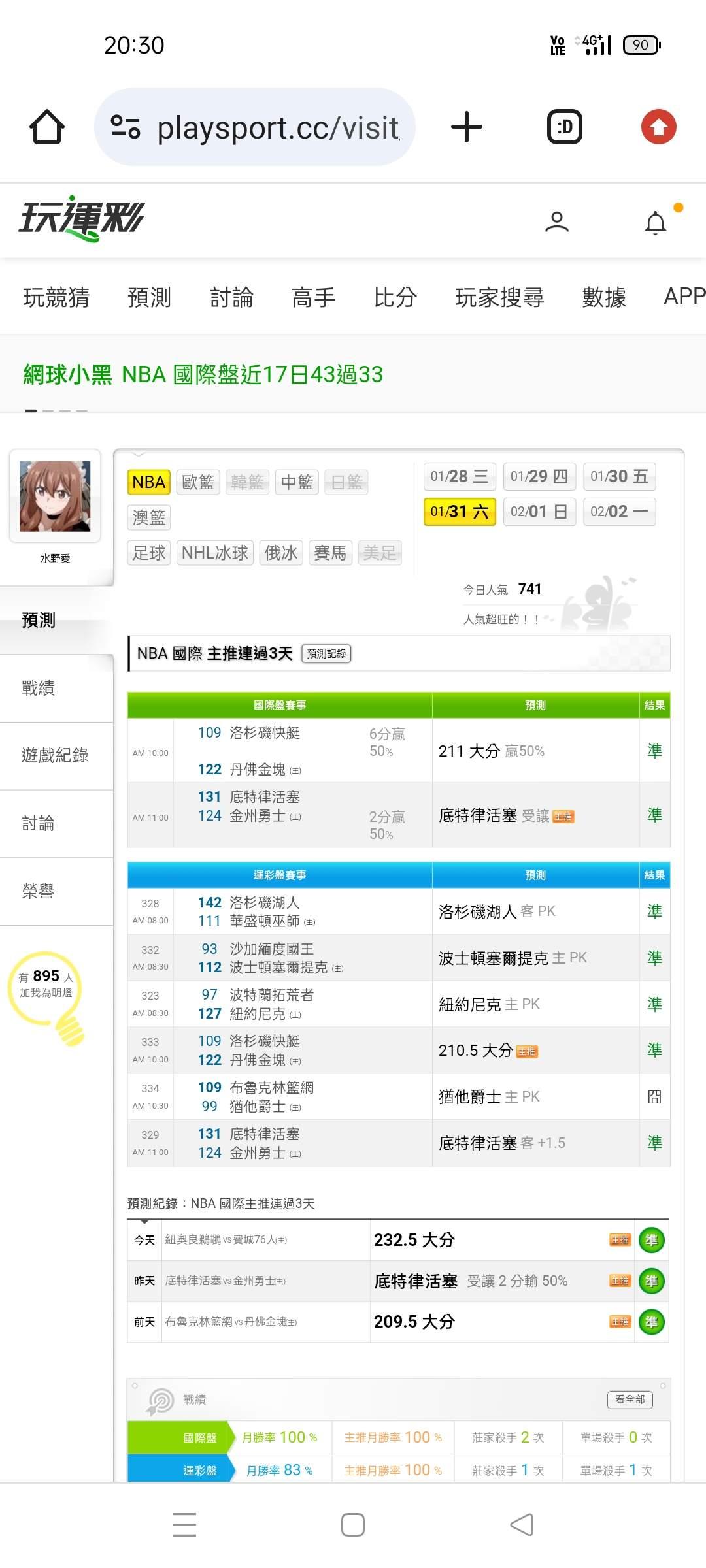
Task: Open the tab switcher icon
Action: point(565,127)
